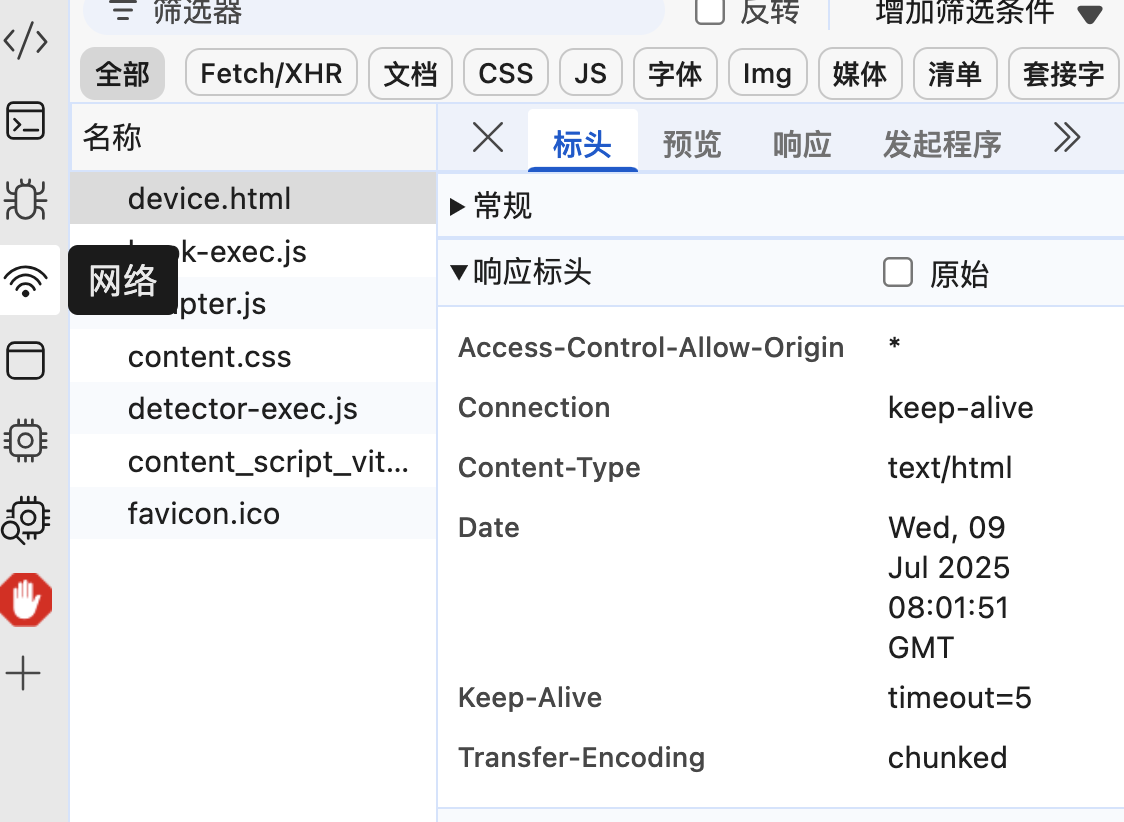Switch to the 预览 tab
The width and height of the screenshot is (1124, 822).
point(691,145)
